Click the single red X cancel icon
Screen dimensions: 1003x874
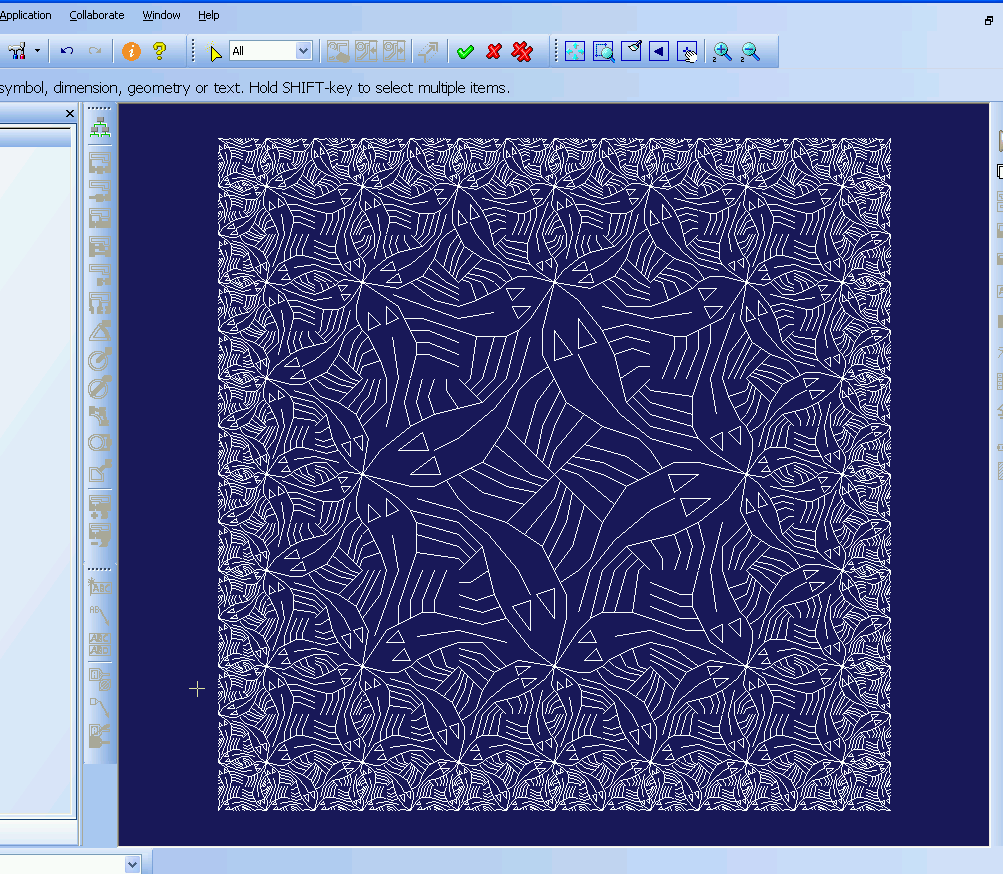click(493, 51)
